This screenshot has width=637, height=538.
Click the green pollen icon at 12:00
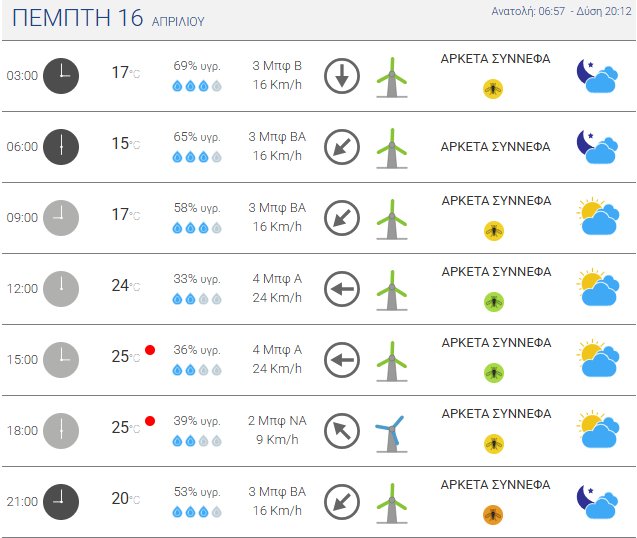(493, 302)
